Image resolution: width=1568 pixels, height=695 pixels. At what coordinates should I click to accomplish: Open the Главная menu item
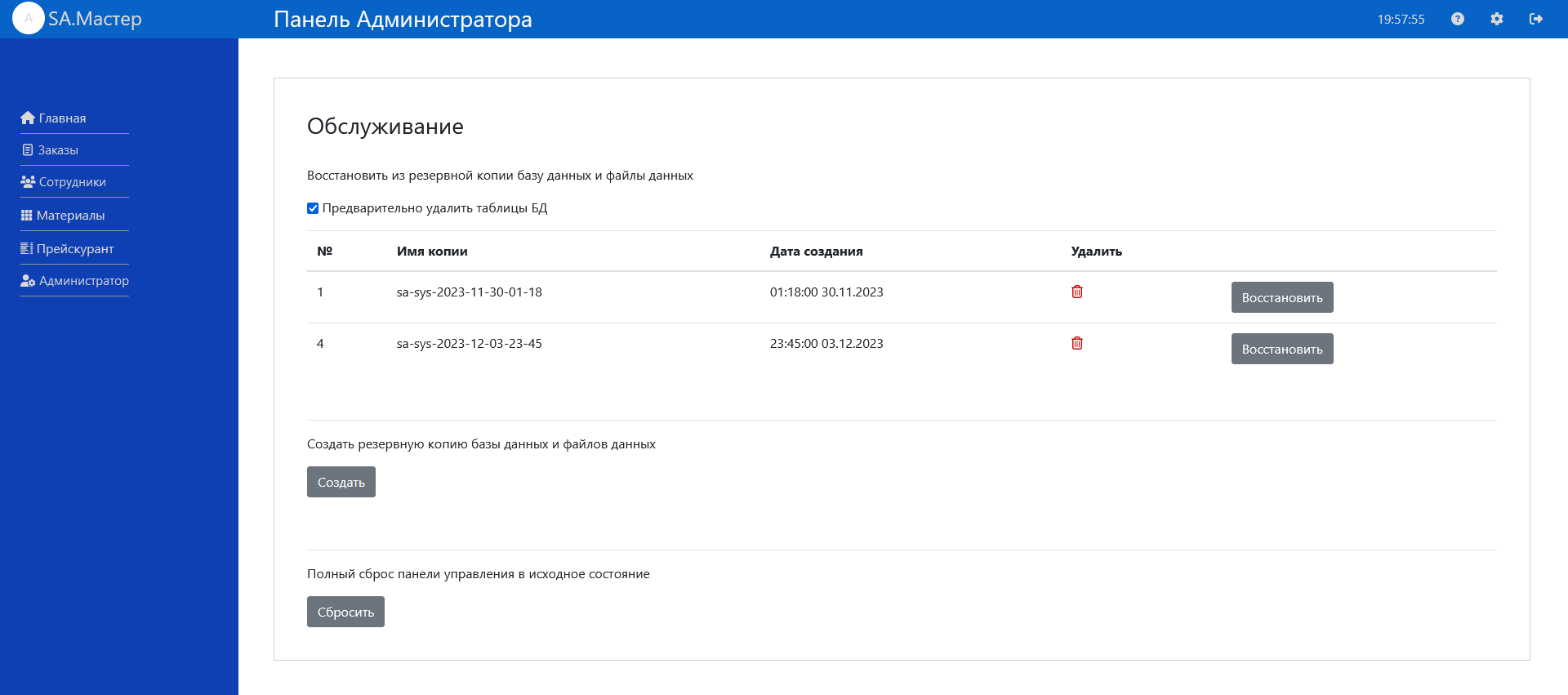tap(62, 118)
